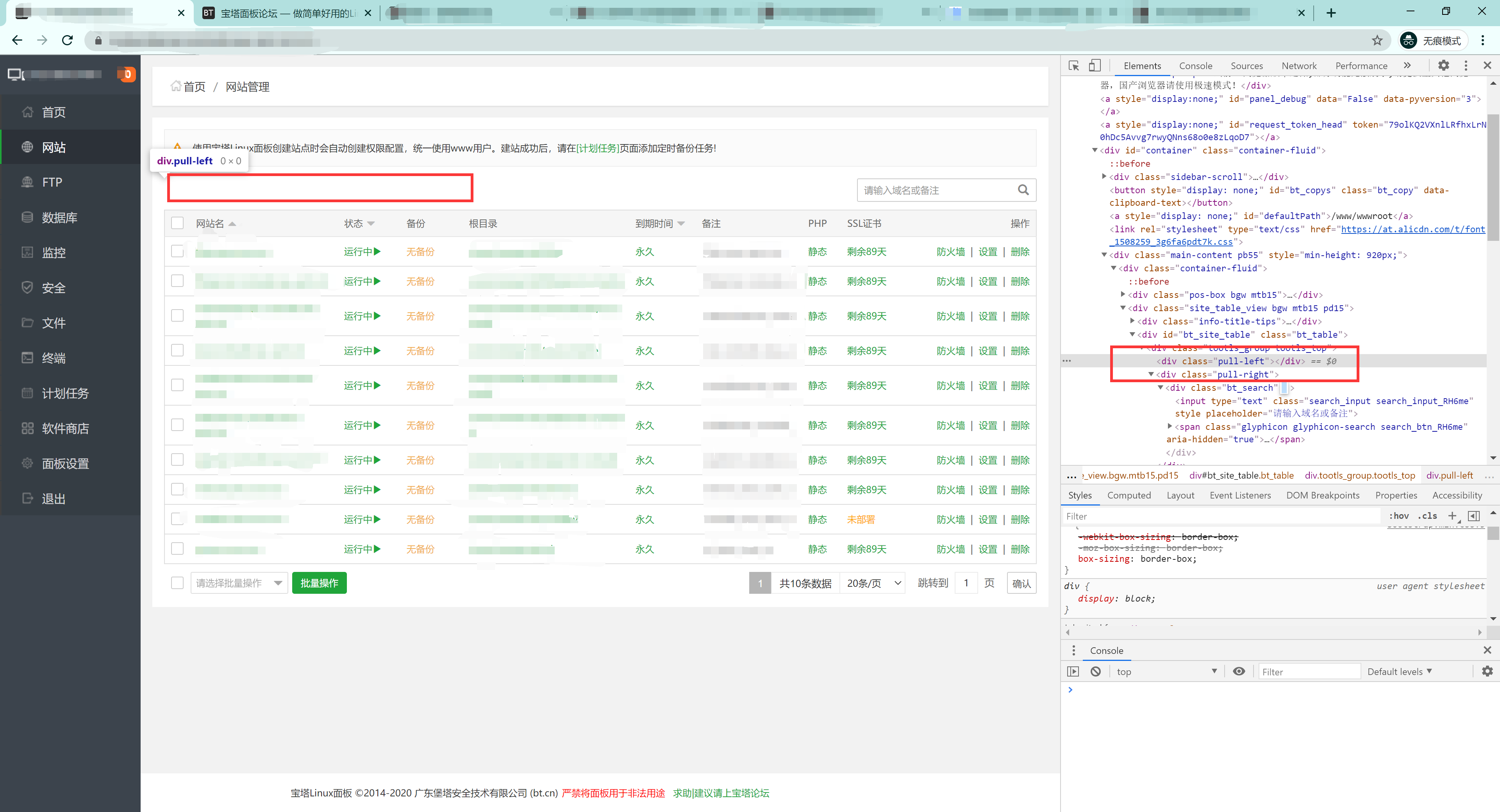Toggle the DevTools device toolbar icon

pyautogui.click(x=1095, y=66)
